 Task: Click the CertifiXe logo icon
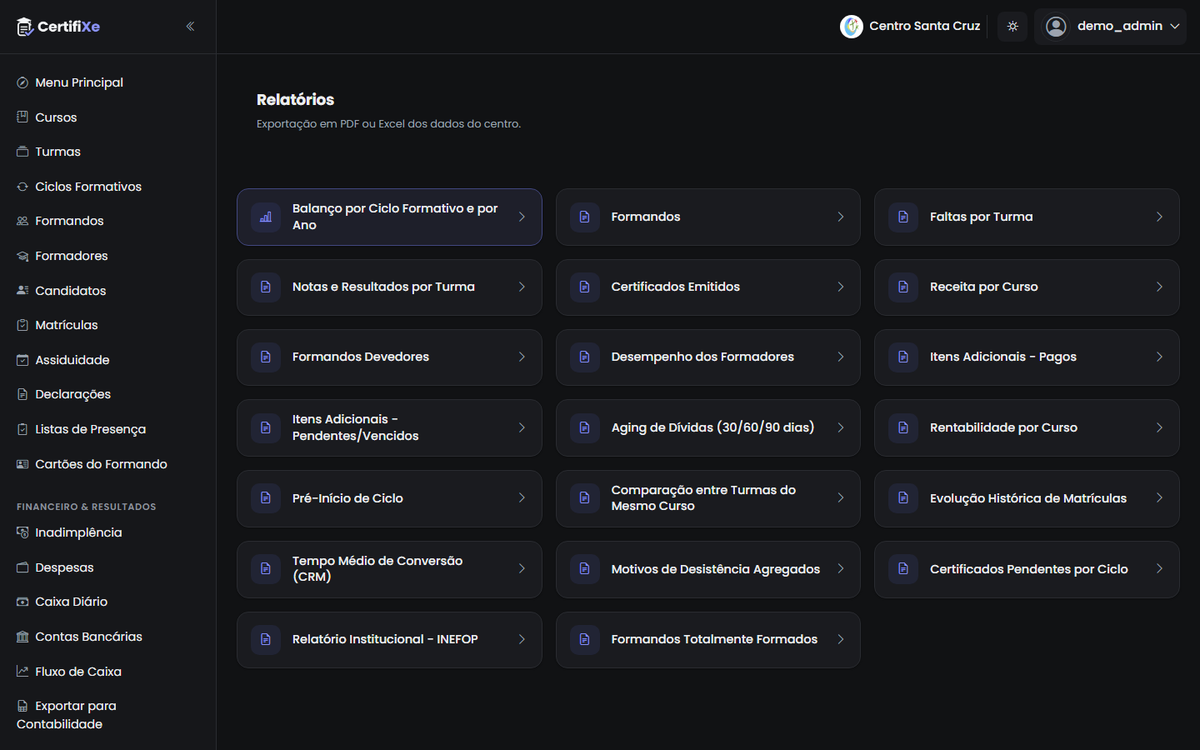tap(25, 27)
